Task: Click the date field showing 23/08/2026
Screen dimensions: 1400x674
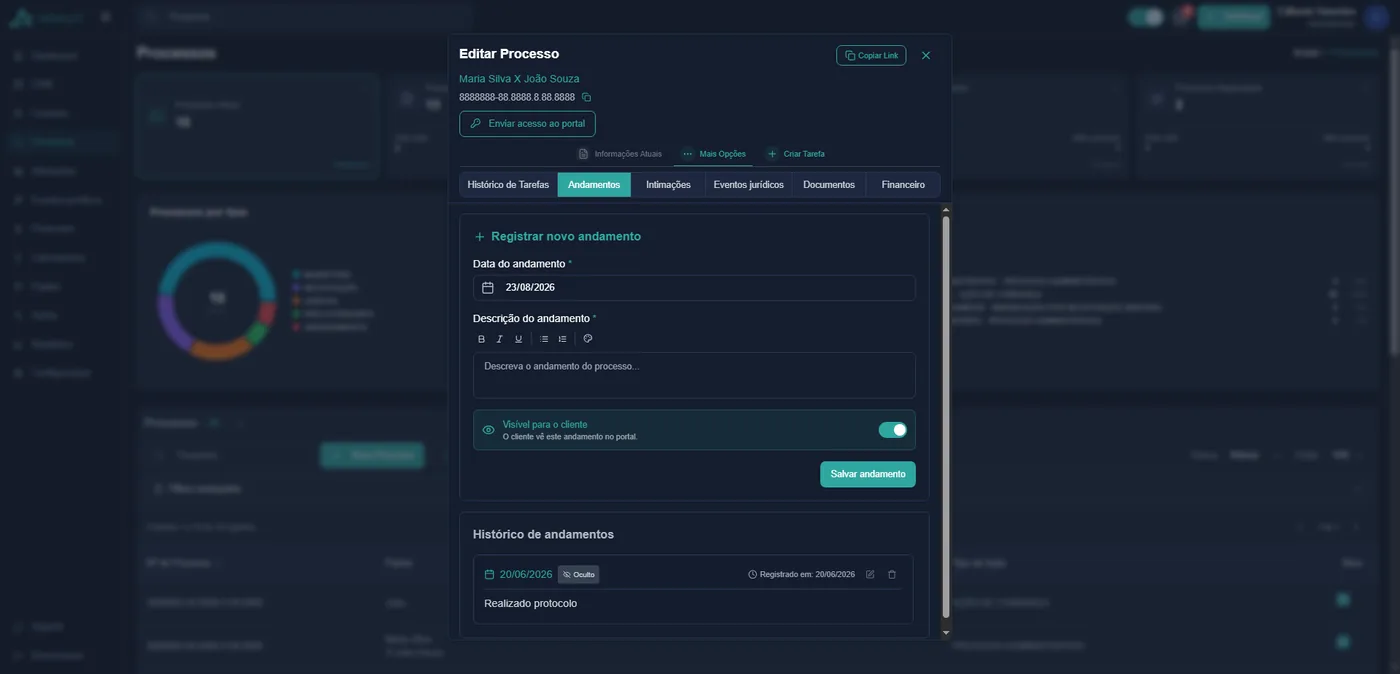Action: pyautogui.click(x=694, y=288)
